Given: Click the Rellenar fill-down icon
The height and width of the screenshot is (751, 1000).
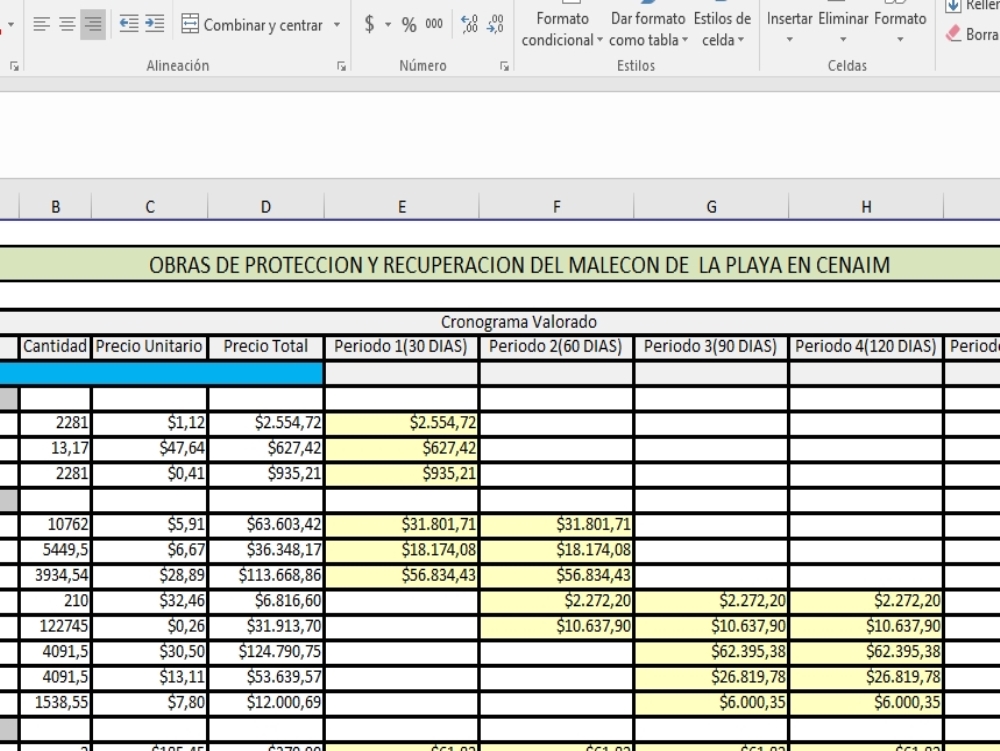Looking at the screenshot, I should (x=953, y=6).
